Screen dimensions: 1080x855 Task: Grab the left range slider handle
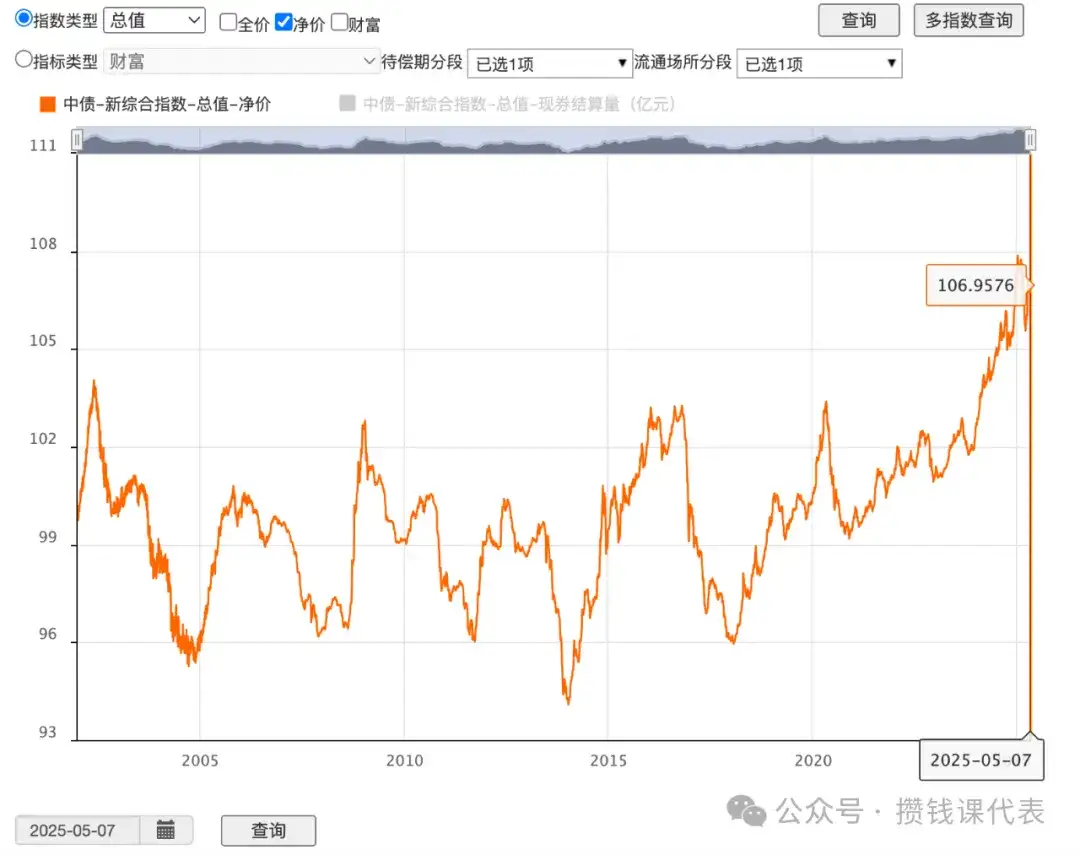(x=77, y=141)
